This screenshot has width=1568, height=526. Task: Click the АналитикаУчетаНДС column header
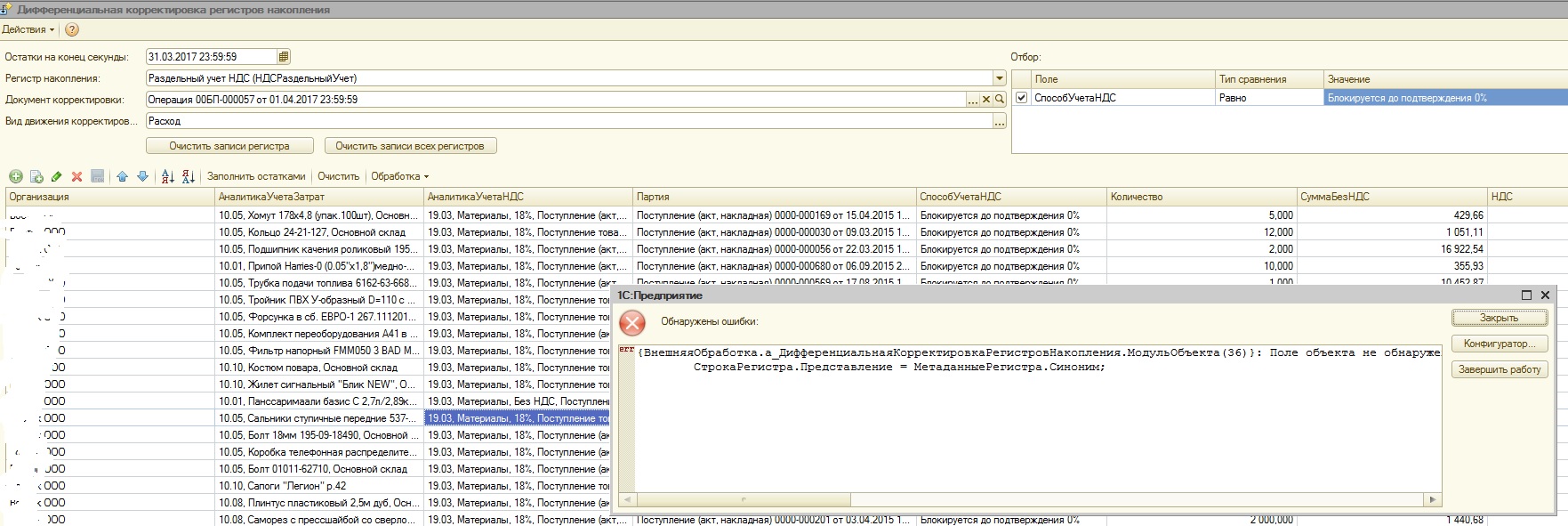coord(528,197)
